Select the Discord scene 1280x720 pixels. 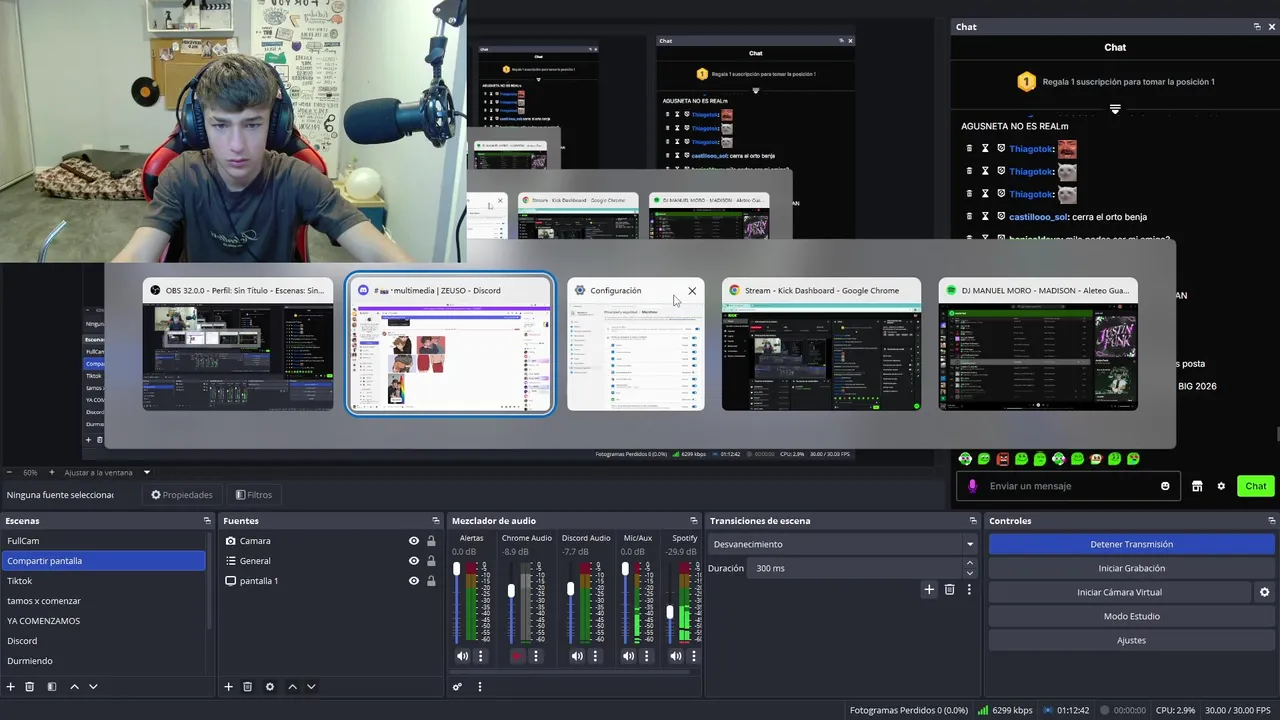tap(104, 641)
